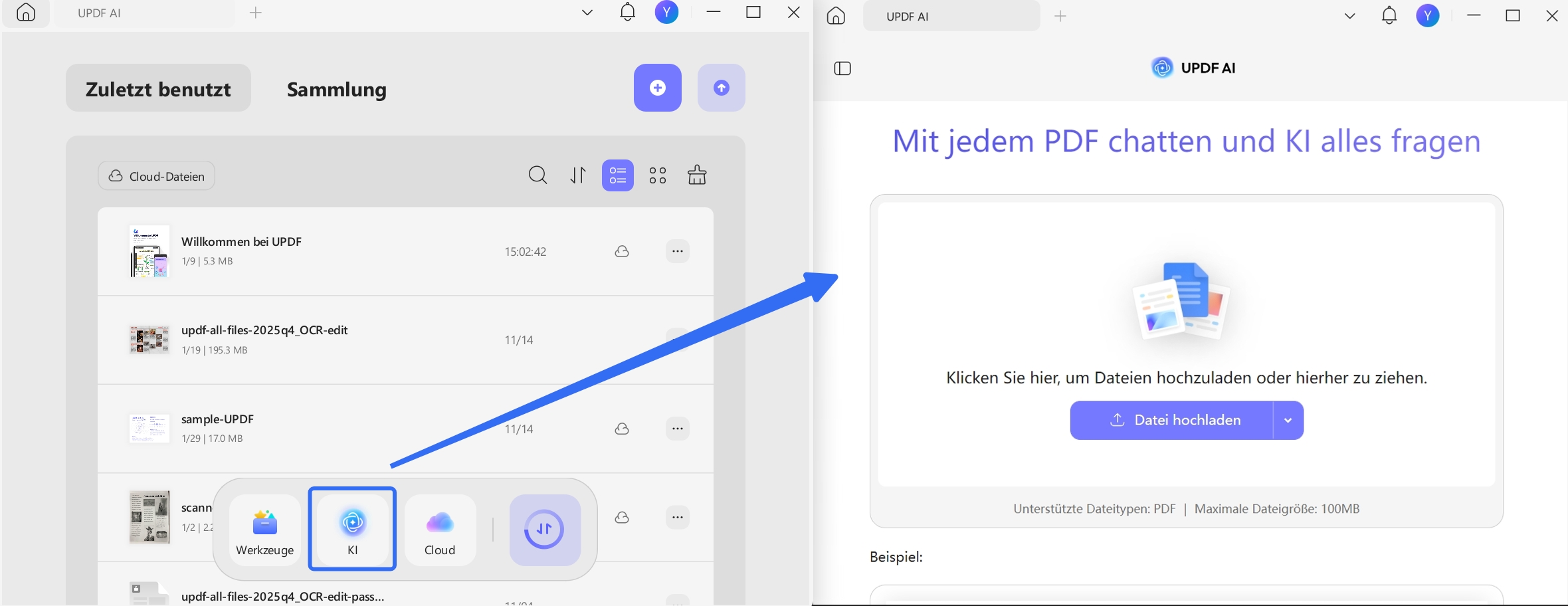Click the purple plus button to open a file

[658, 88]
